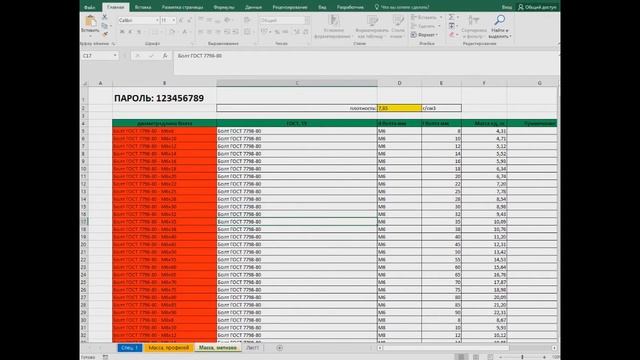This screenshot has width=640, height=360.
Task: Switch to Page Layout view in status bar
Action: click(476, 357)
